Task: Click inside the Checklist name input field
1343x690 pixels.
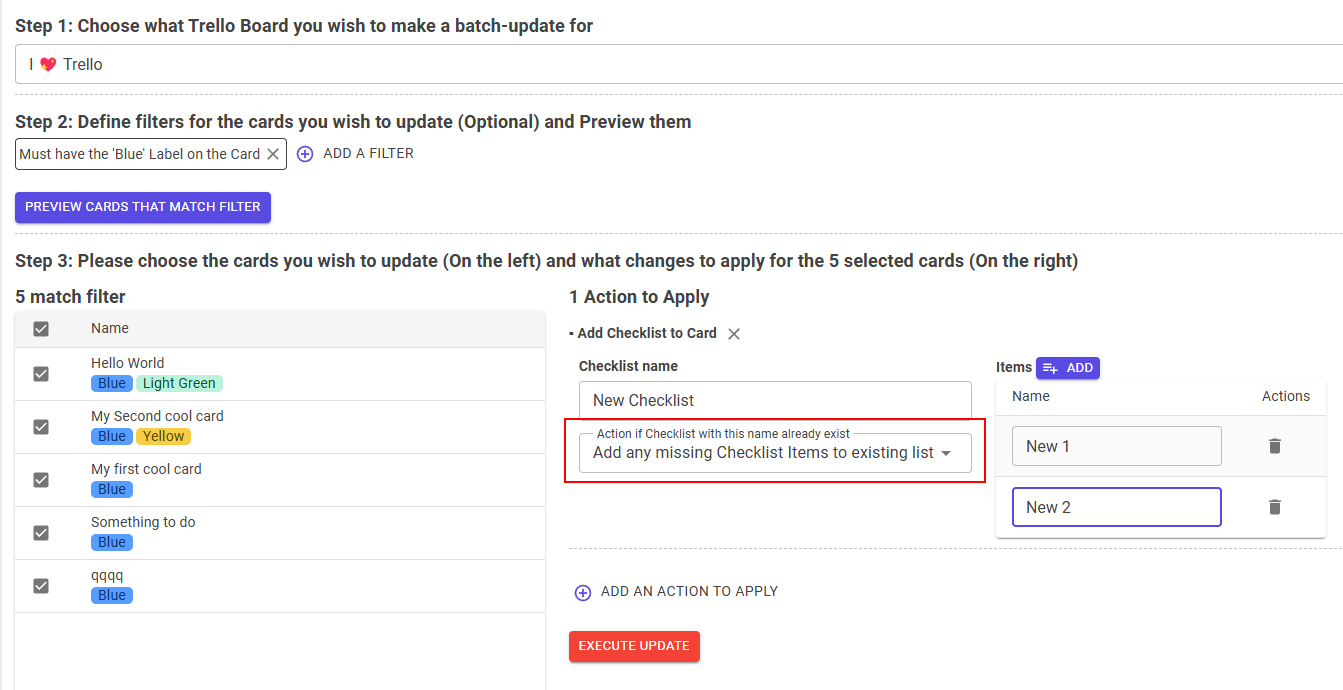Action: (775, 399)
